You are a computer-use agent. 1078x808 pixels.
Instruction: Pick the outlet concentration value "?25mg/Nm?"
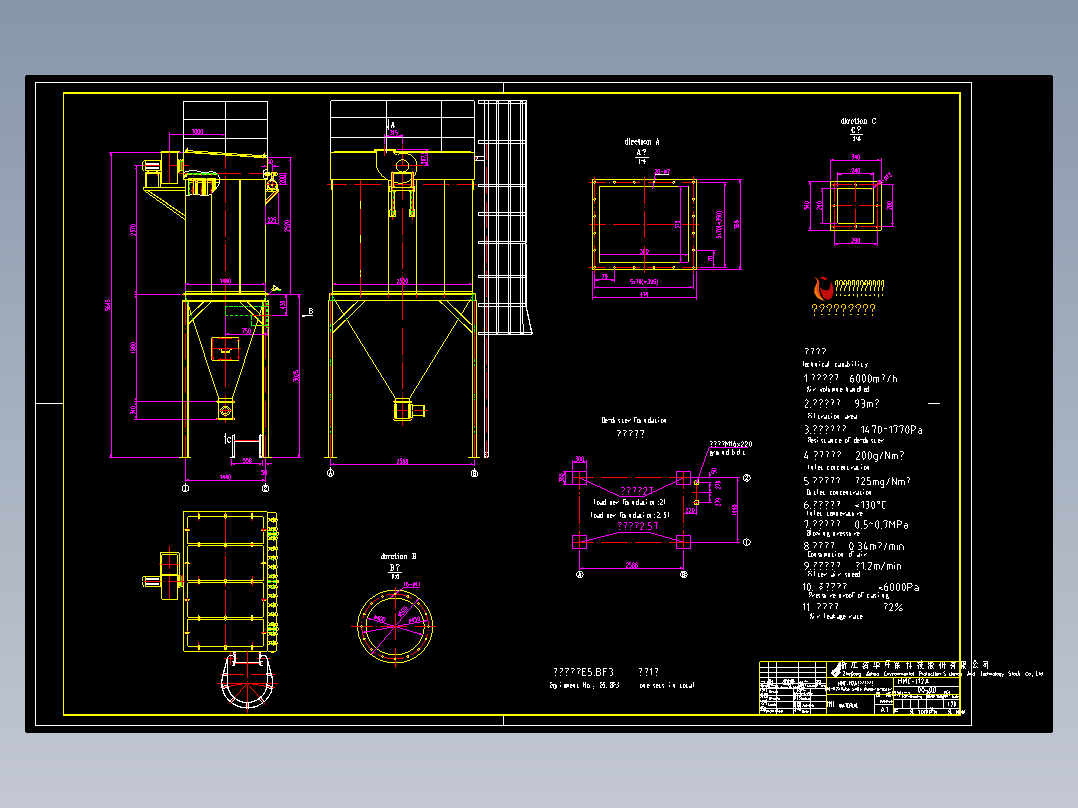tap(883, 481)
